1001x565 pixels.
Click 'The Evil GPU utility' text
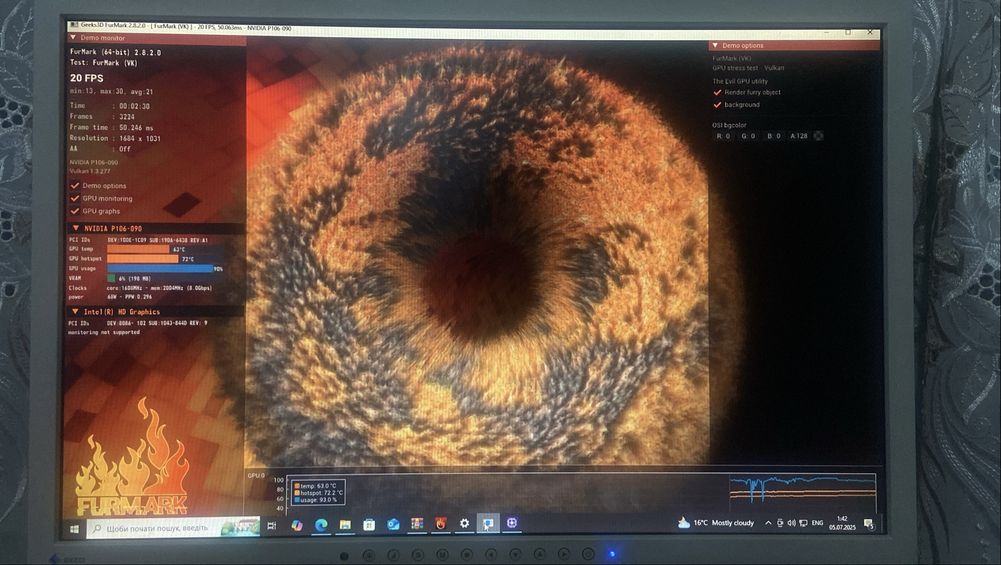(x=740, y=81)
